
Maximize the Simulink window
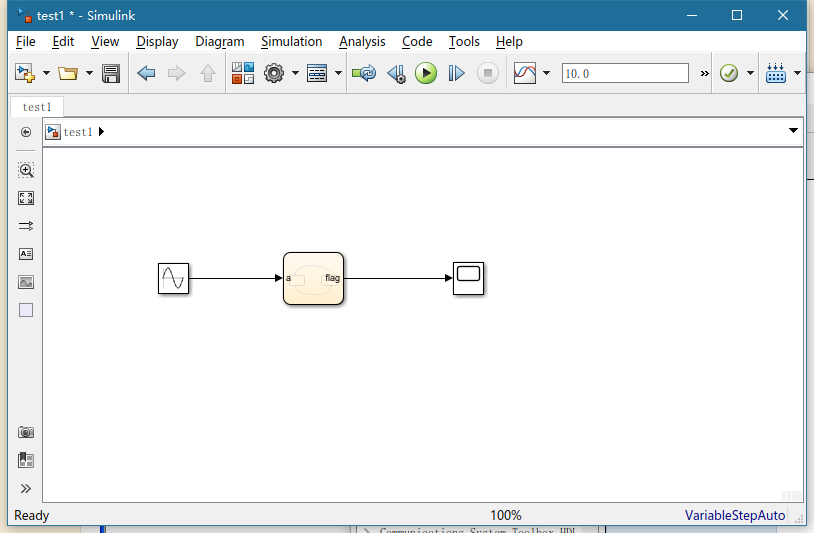click(x=737, y=16)
